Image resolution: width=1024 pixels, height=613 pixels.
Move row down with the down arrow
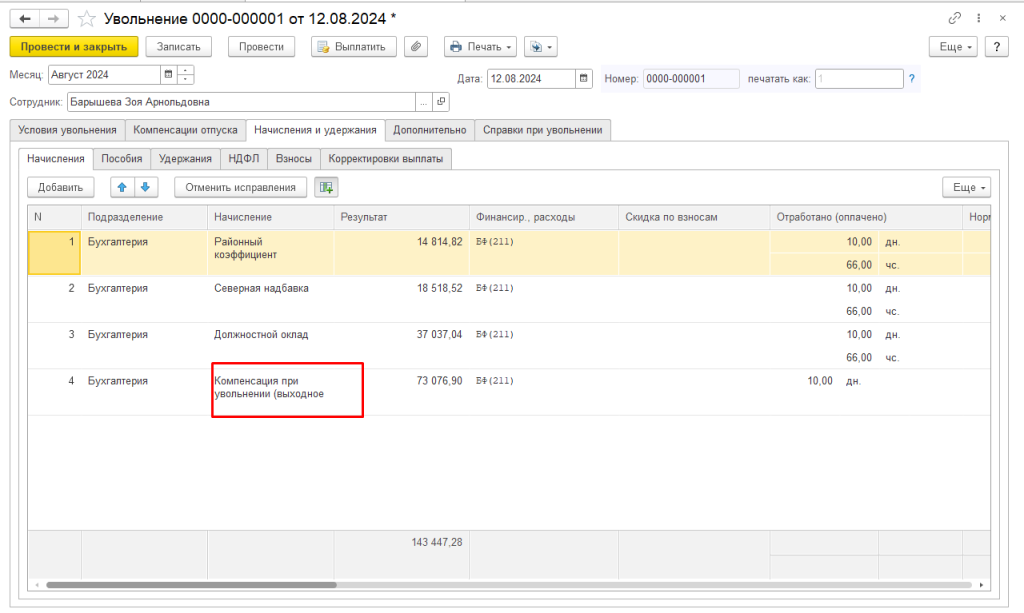pos(145,187)
